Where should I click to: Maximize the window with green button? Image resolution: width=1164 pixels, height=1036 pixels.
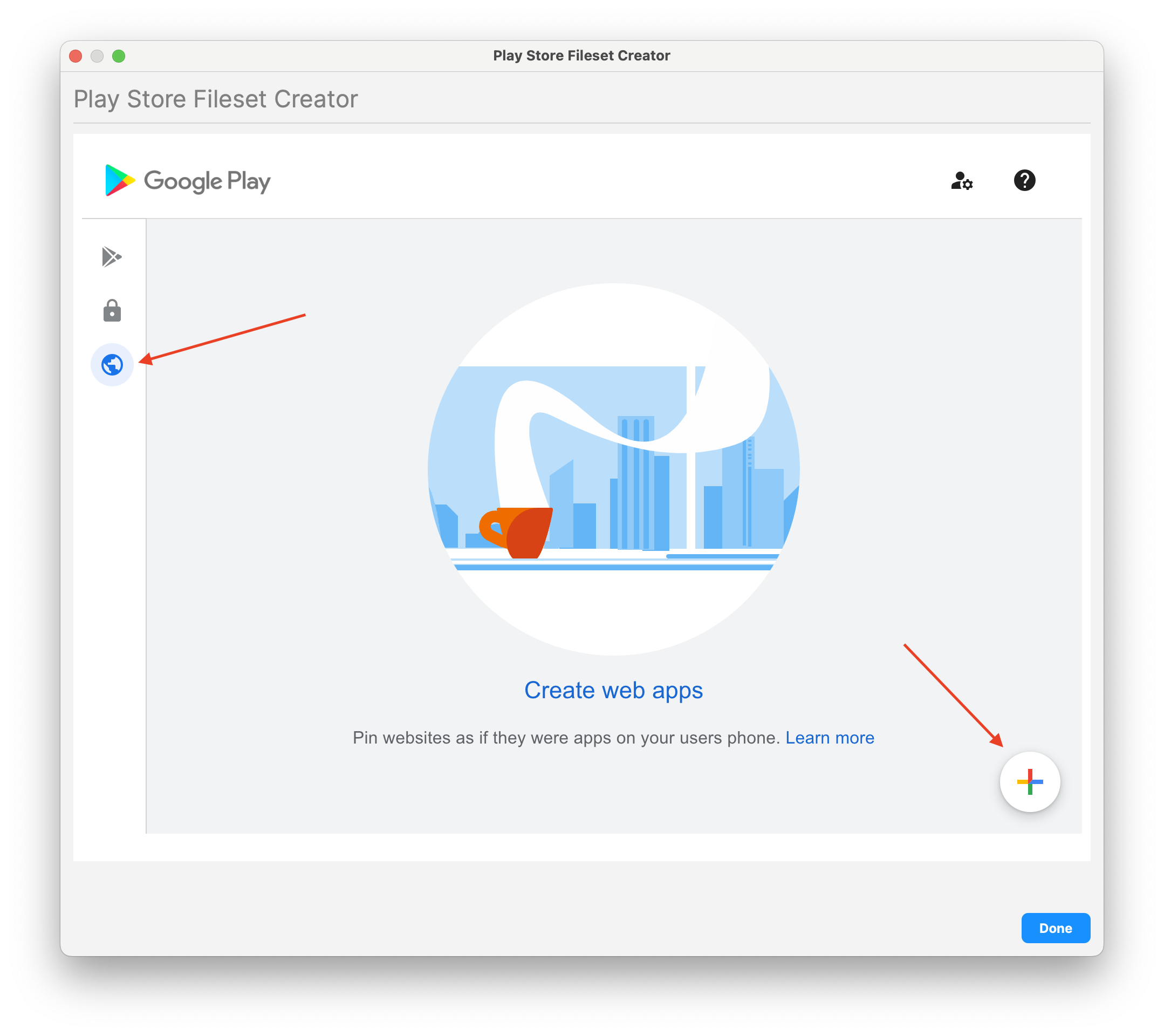pyautogui.click(x=119, y=56)
